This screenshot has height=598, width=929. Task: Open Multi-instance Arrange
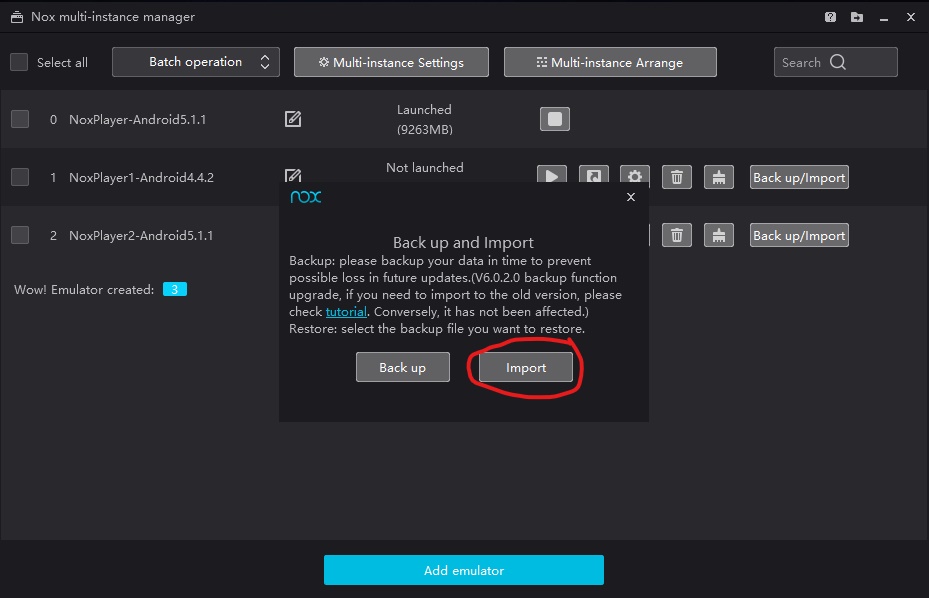click(x=610, y=62)
